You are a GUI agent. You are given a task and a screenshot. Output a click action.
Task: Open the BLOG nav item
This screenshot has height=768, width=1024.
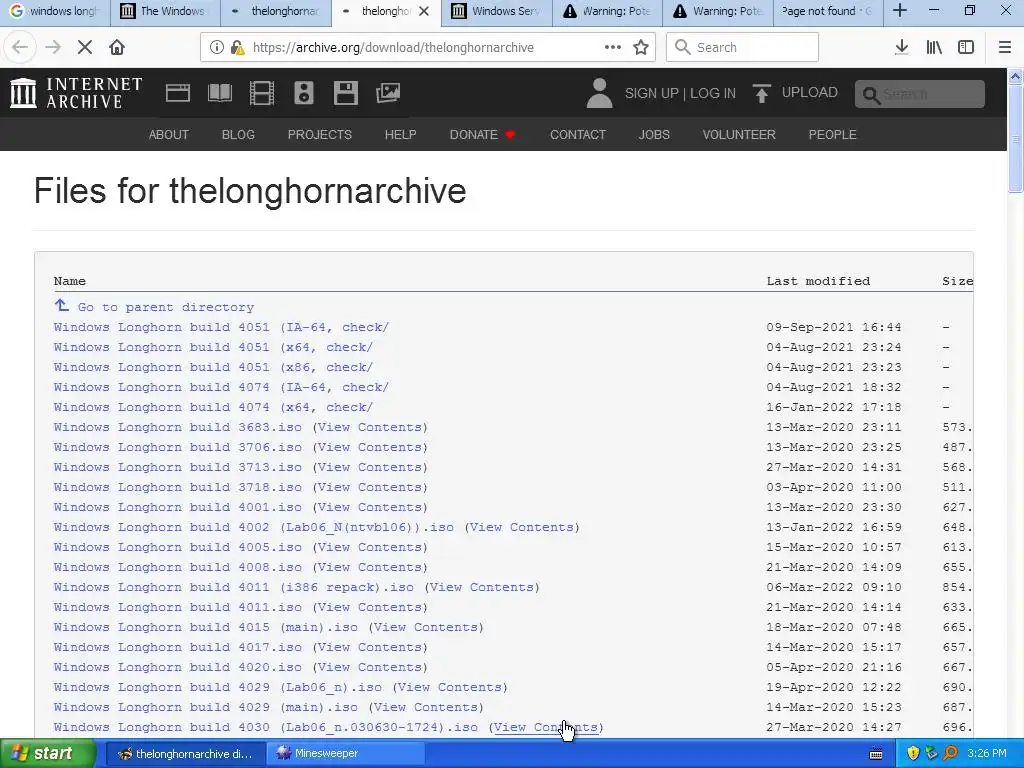point(238,135)
